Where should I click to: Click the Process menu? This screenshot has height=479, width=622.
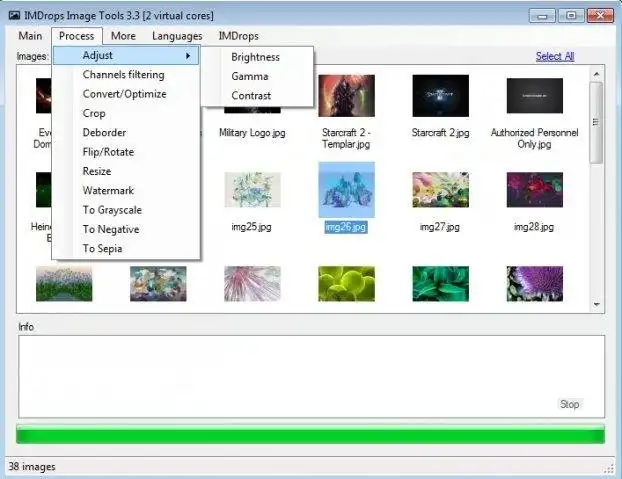[77, 36]
